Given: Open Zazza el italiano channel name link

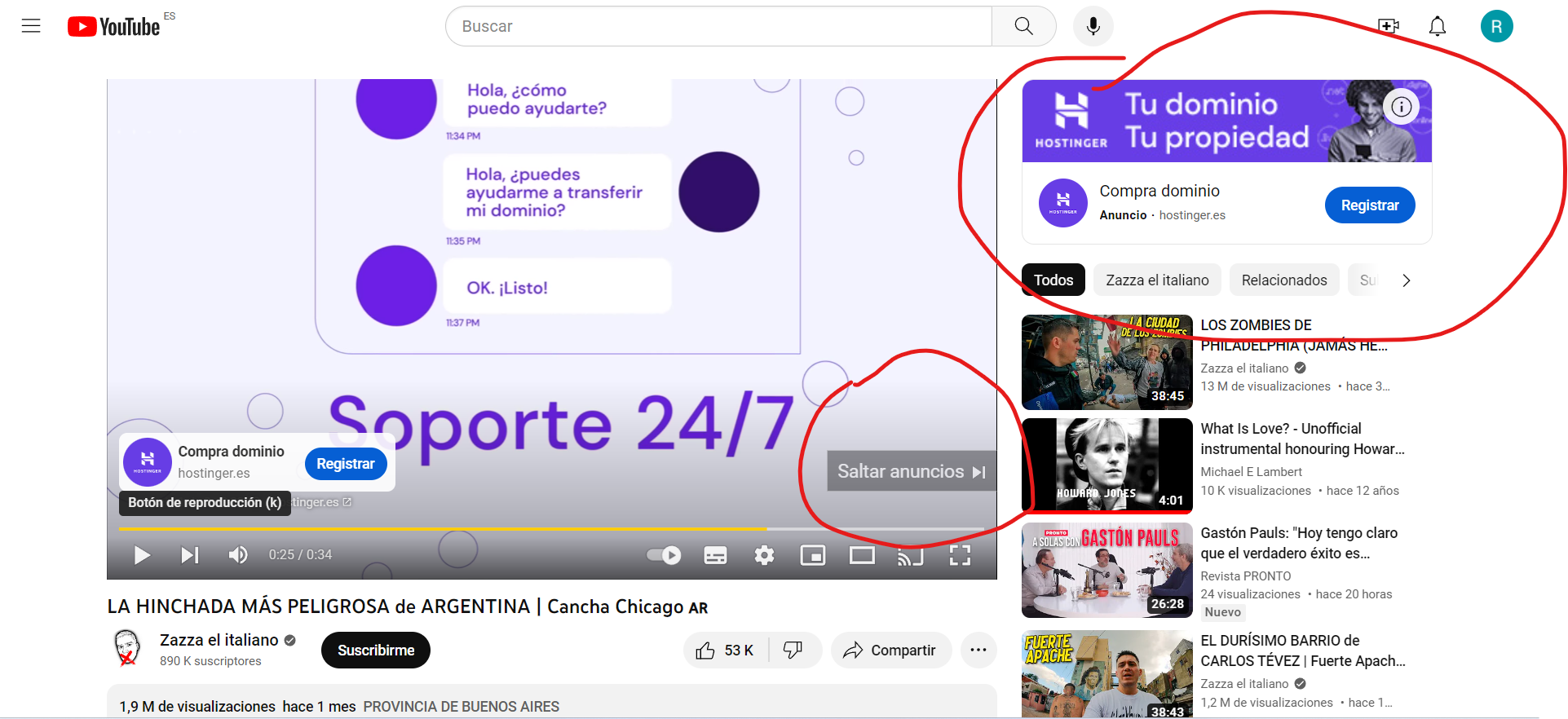Looking at the screenshot, I should pyautogui.click(x=219, y=641).
